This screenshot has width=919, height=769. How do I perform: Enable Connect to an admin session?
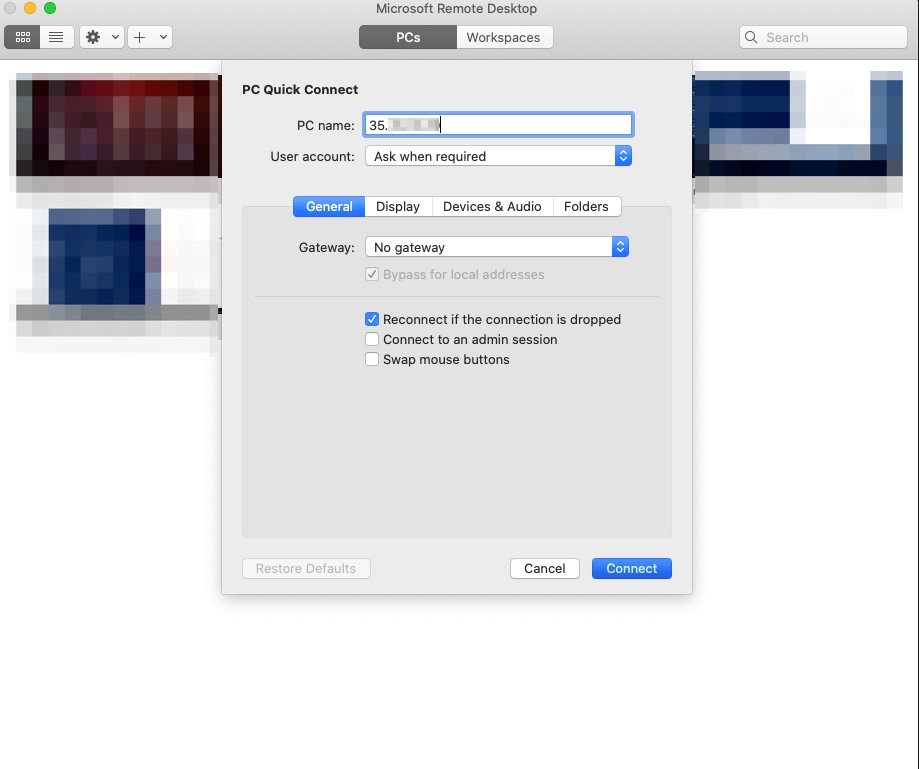[x=372, y=339]
